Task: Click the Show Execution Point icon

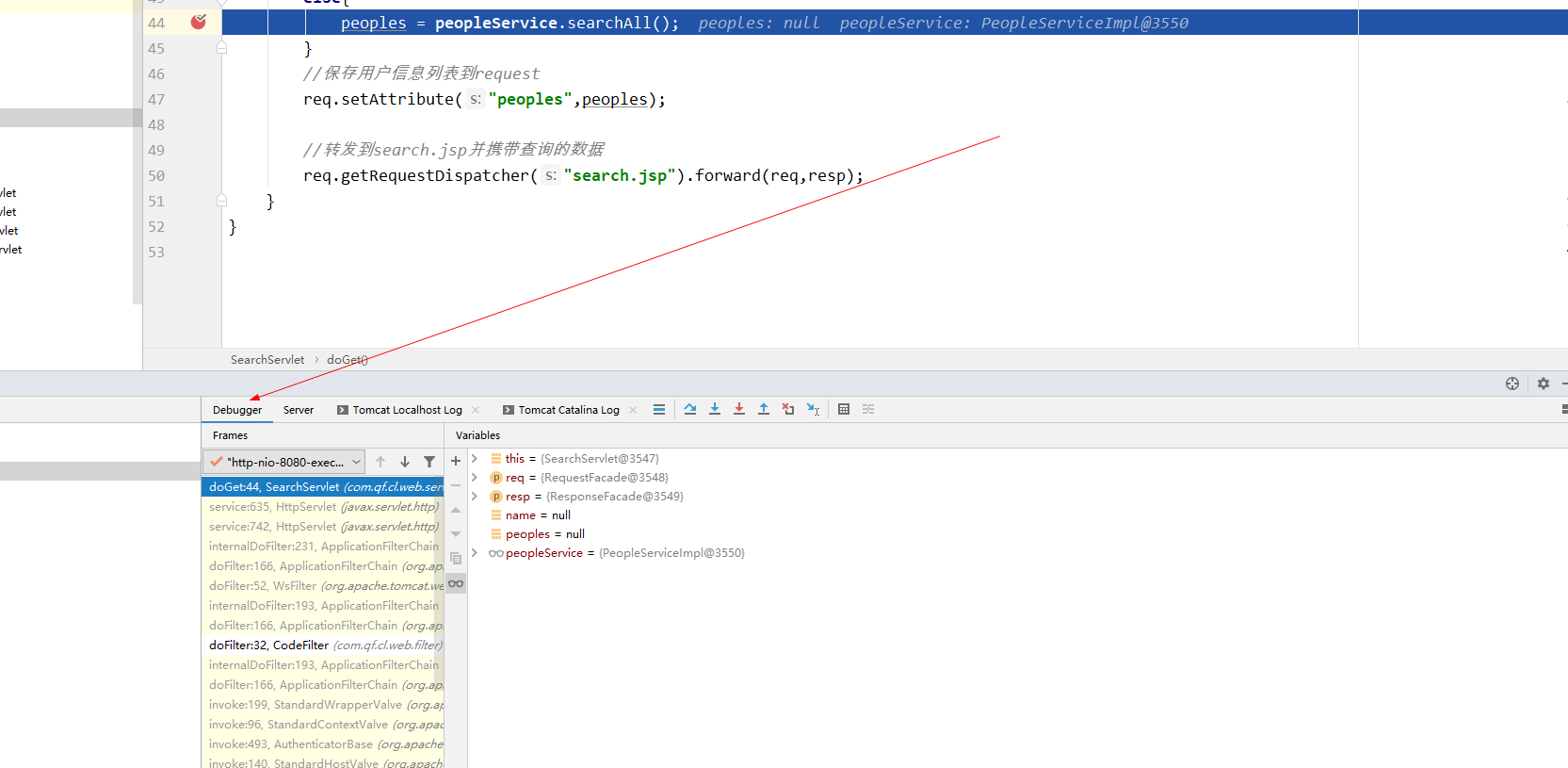Action: [x=659, y=409]
